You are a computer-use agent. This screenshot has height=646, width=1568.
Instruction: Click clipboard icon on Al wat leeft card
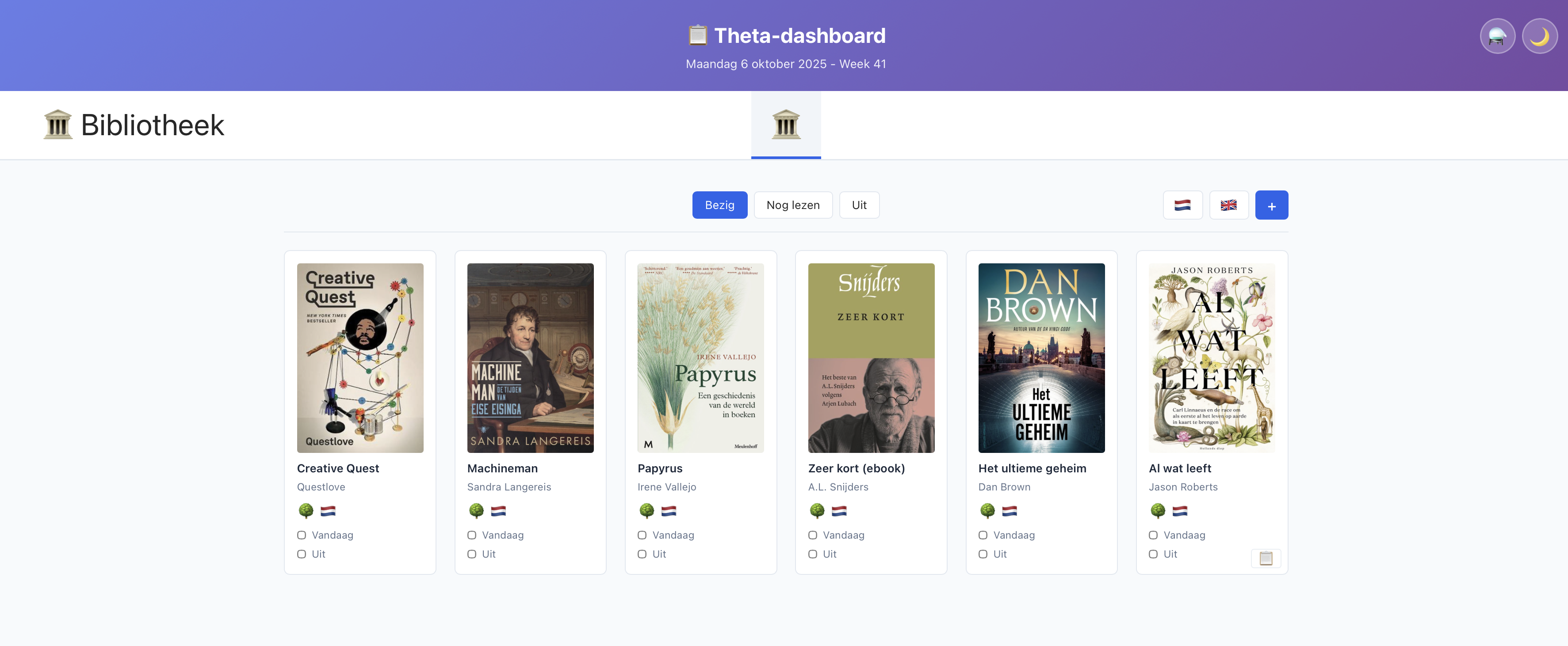[1266, 558]
